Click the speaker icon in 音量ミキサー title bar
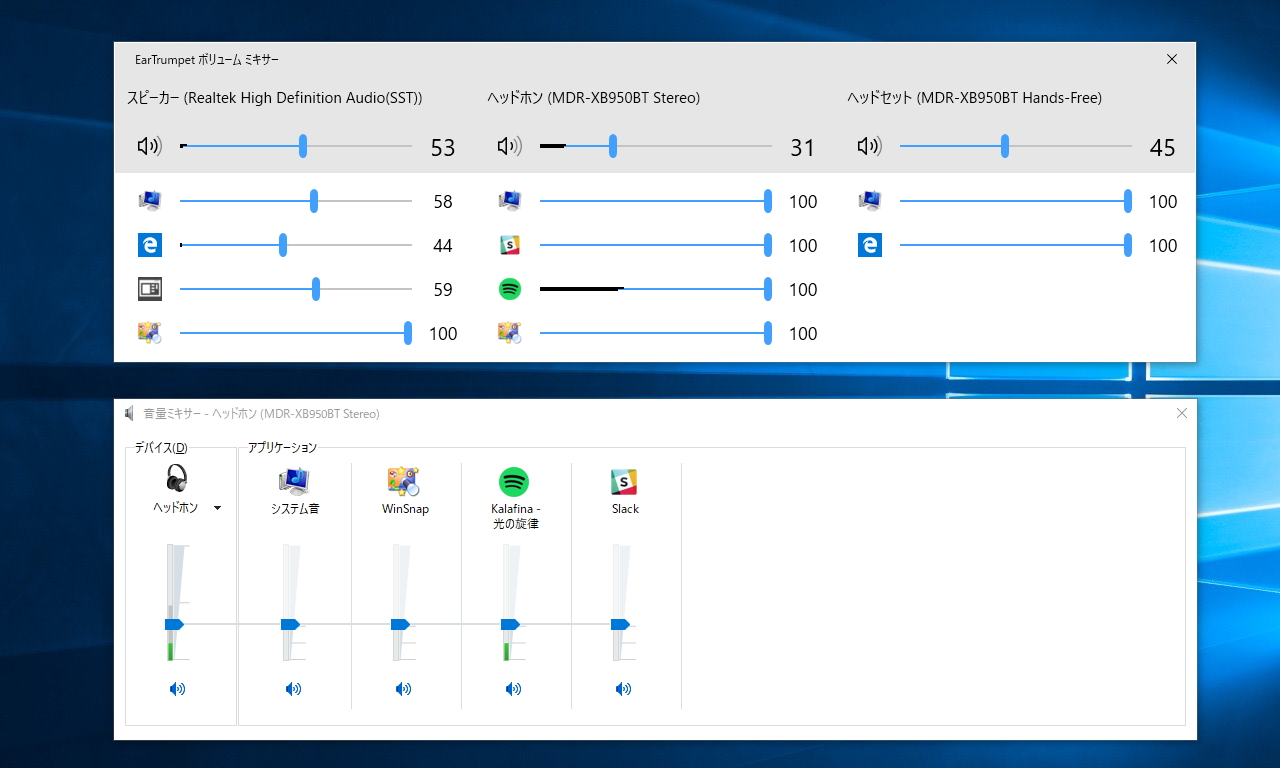 point(129,413)
